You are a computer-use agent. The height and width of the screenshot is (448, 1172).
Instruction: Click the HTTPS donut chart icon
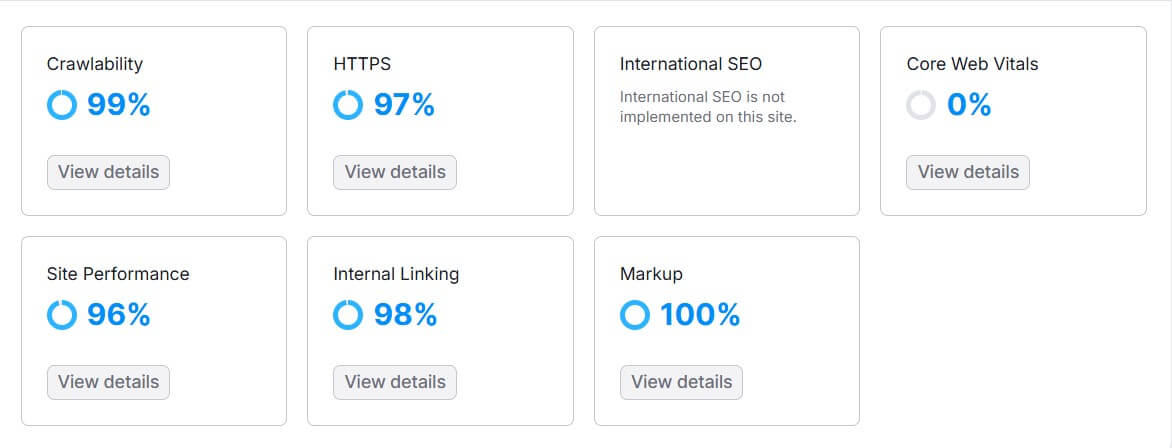coord(348,105)
